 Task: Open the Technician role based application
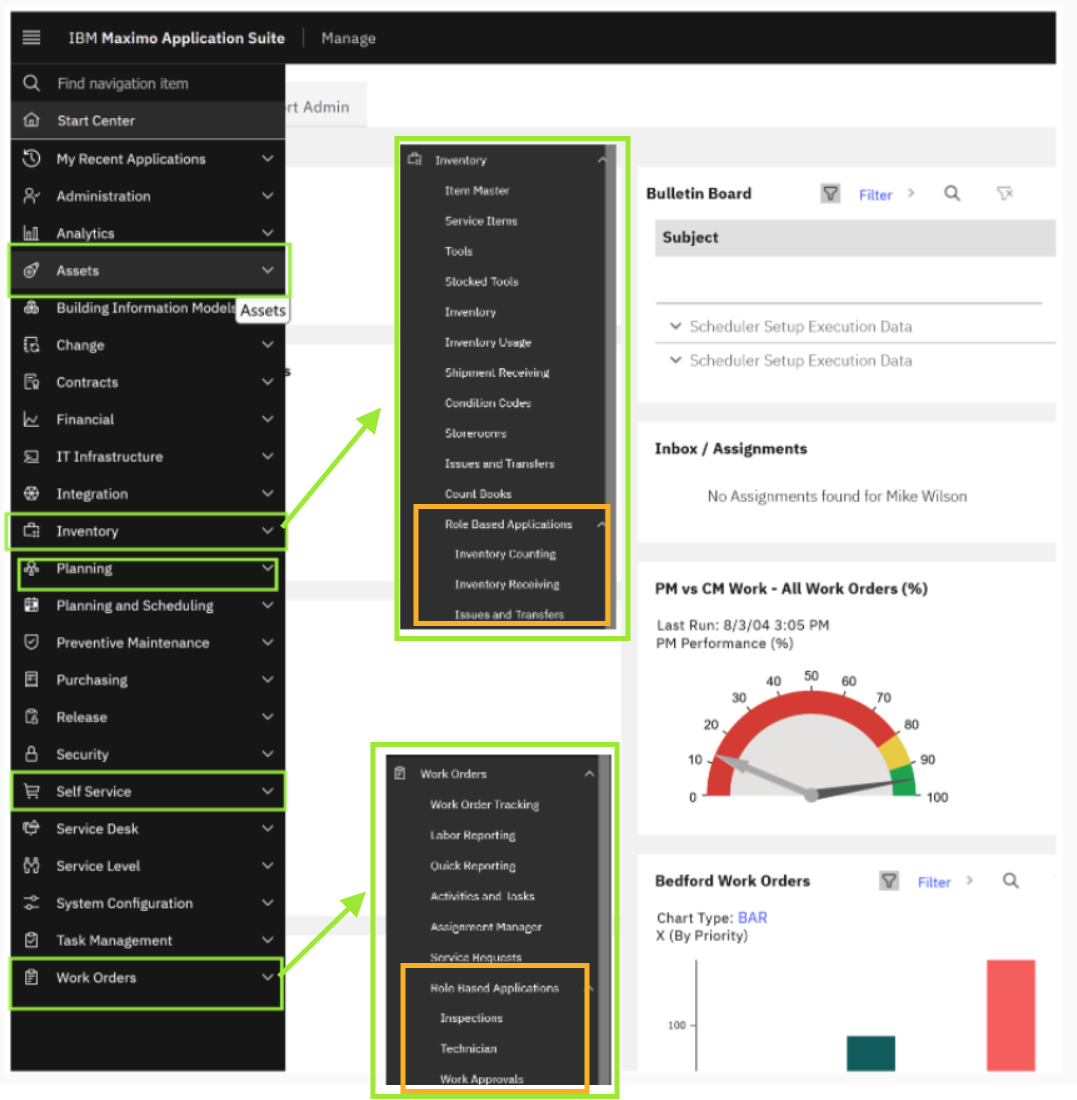[x=469, y=1048]
